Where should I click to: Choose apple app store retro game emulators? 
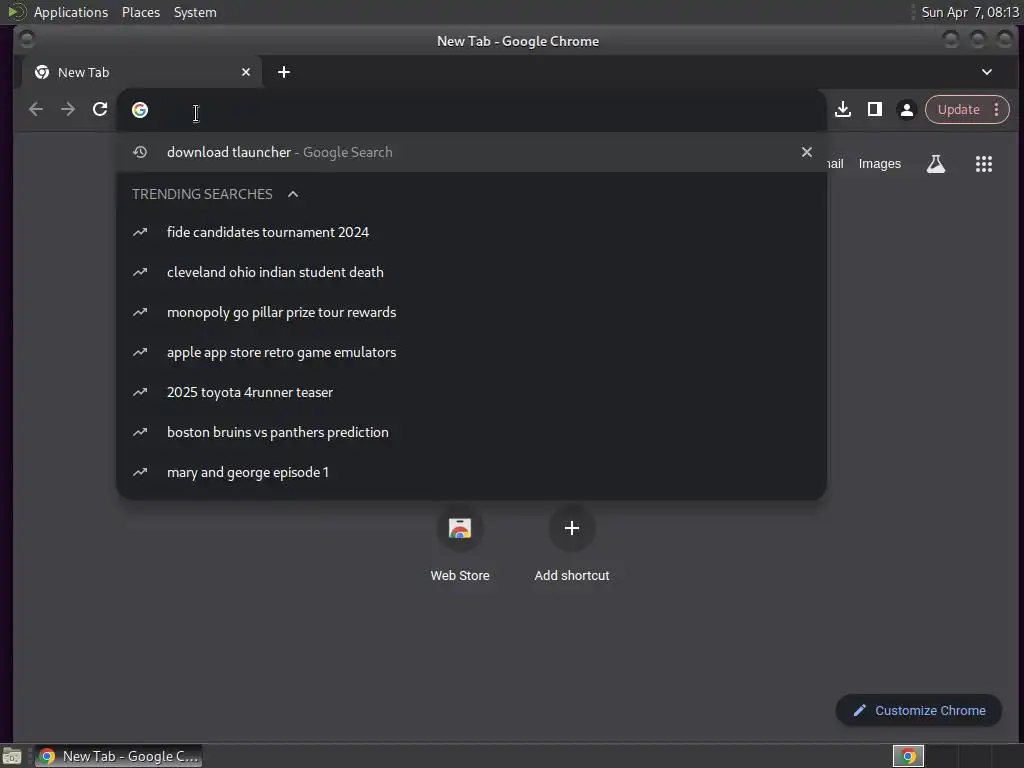pyautogui.click(x=472, y=352)
